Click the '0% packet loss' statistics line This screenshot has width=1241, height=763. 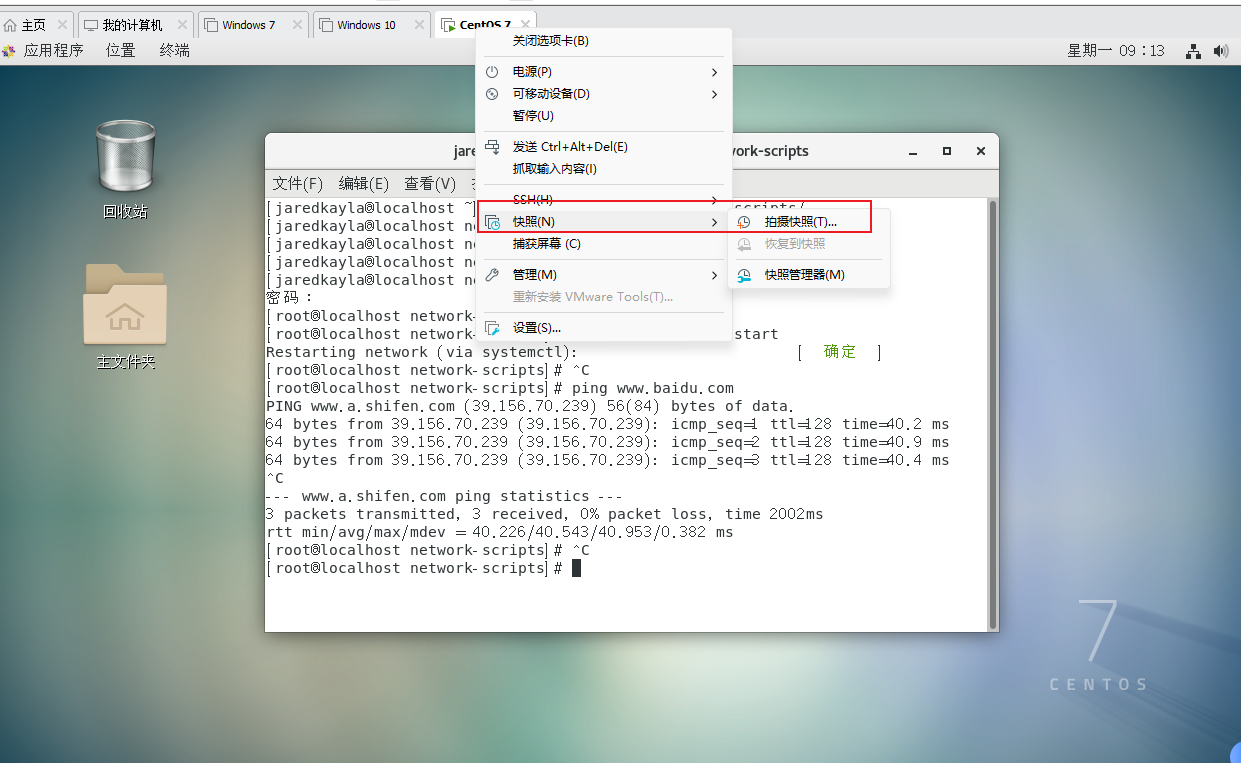545,514
